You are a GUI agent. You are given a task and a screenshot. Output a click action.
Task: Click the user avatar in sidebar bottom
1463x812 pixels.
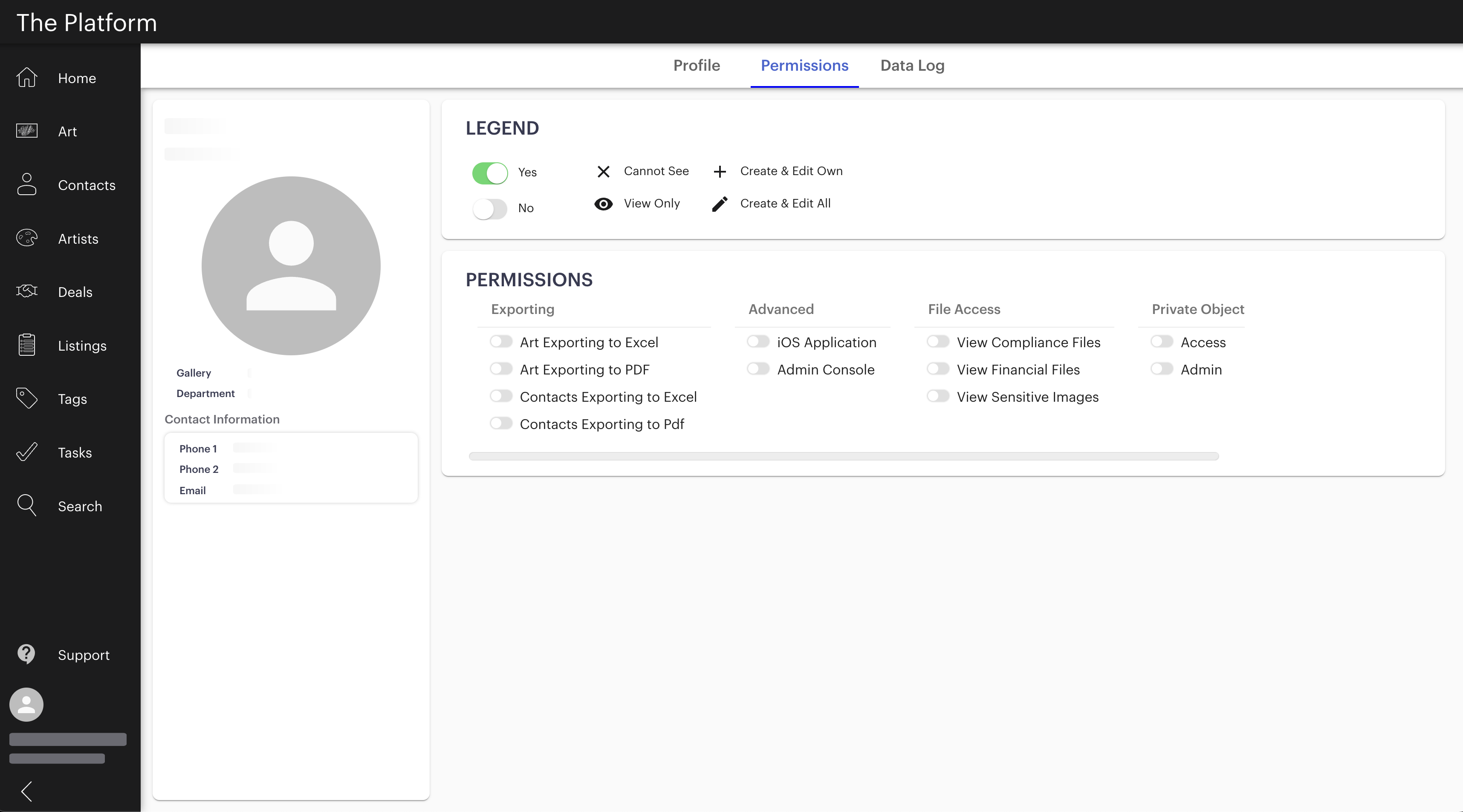(27, 705)
